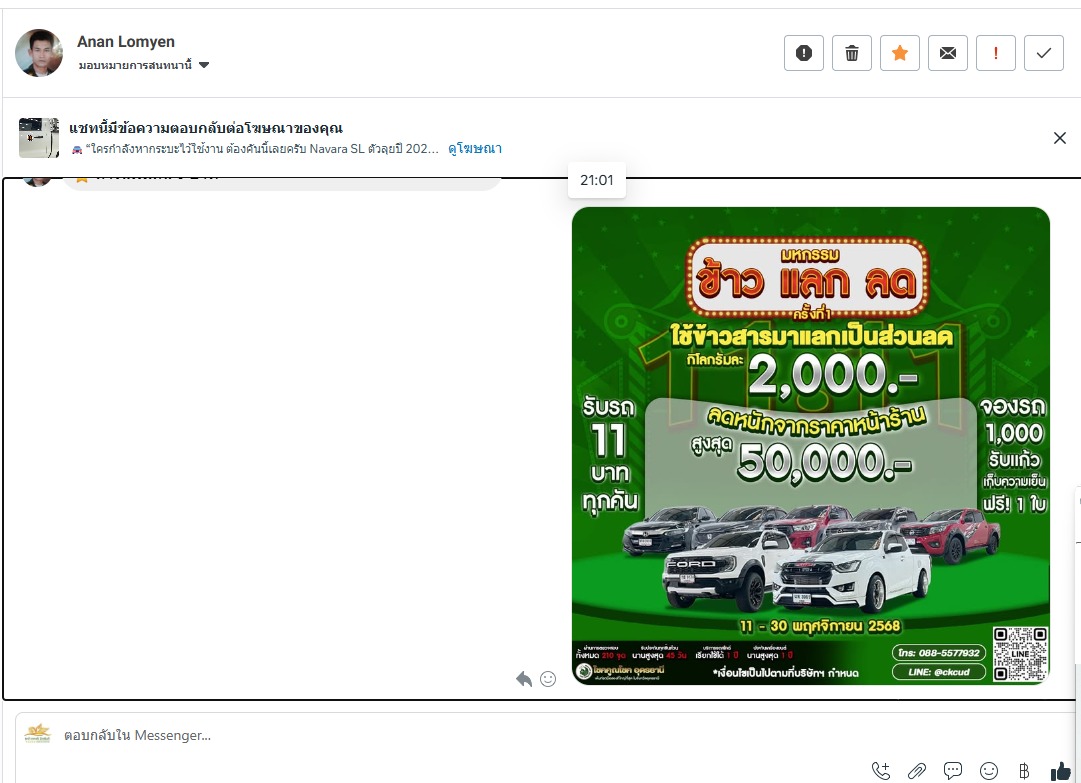Screen dimensions: 1081x783
Task: Star this conversation as follow-up
Action: coord(900,53)
